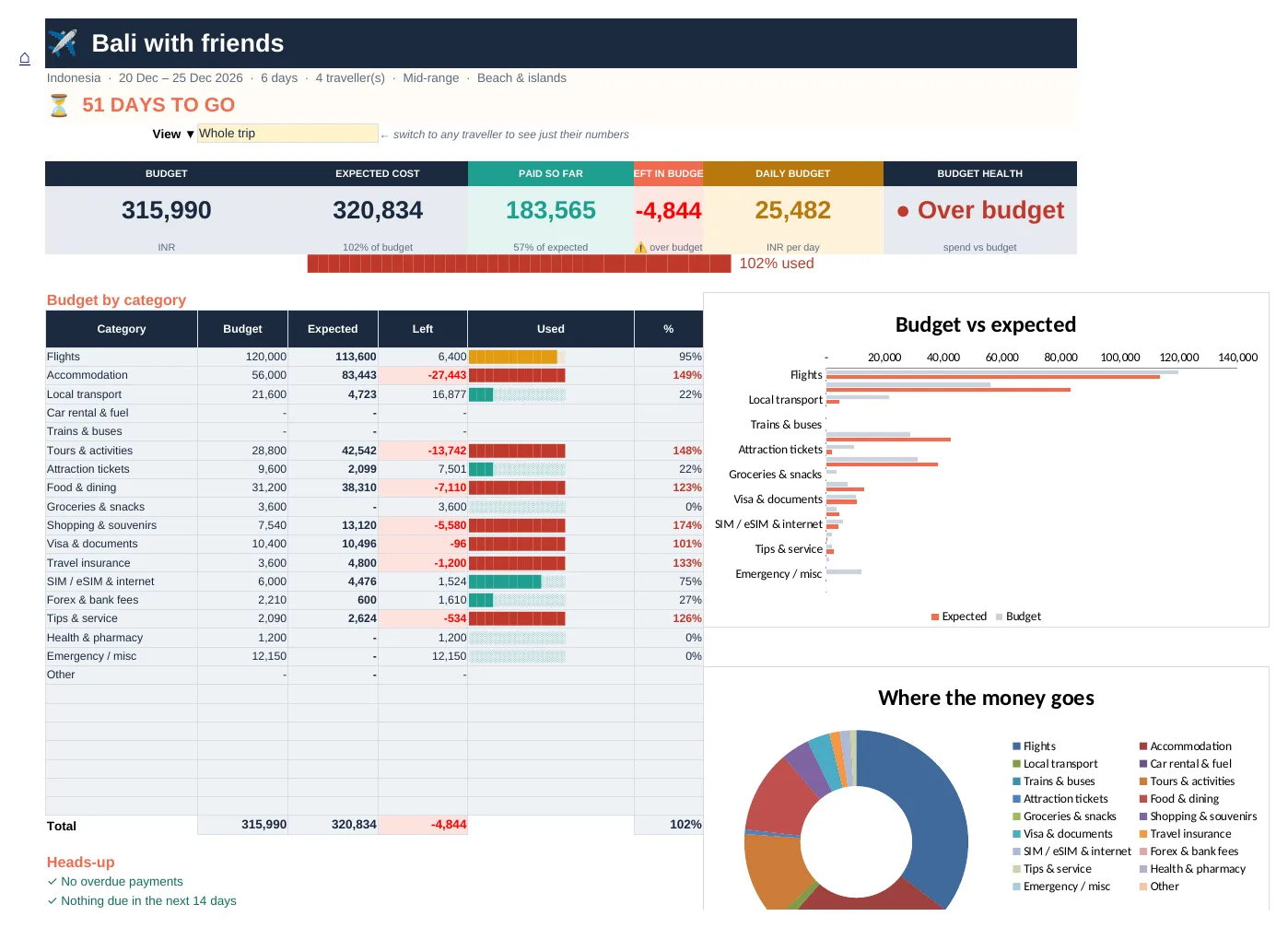Click the Expected legend swatch
1288x928 pixels.
tap(935, 617)
